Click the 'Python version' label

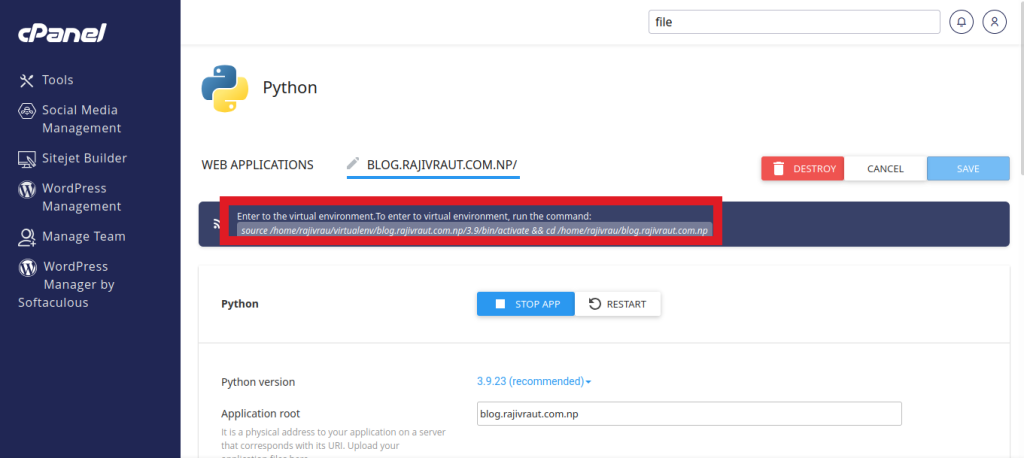point(258,382)
